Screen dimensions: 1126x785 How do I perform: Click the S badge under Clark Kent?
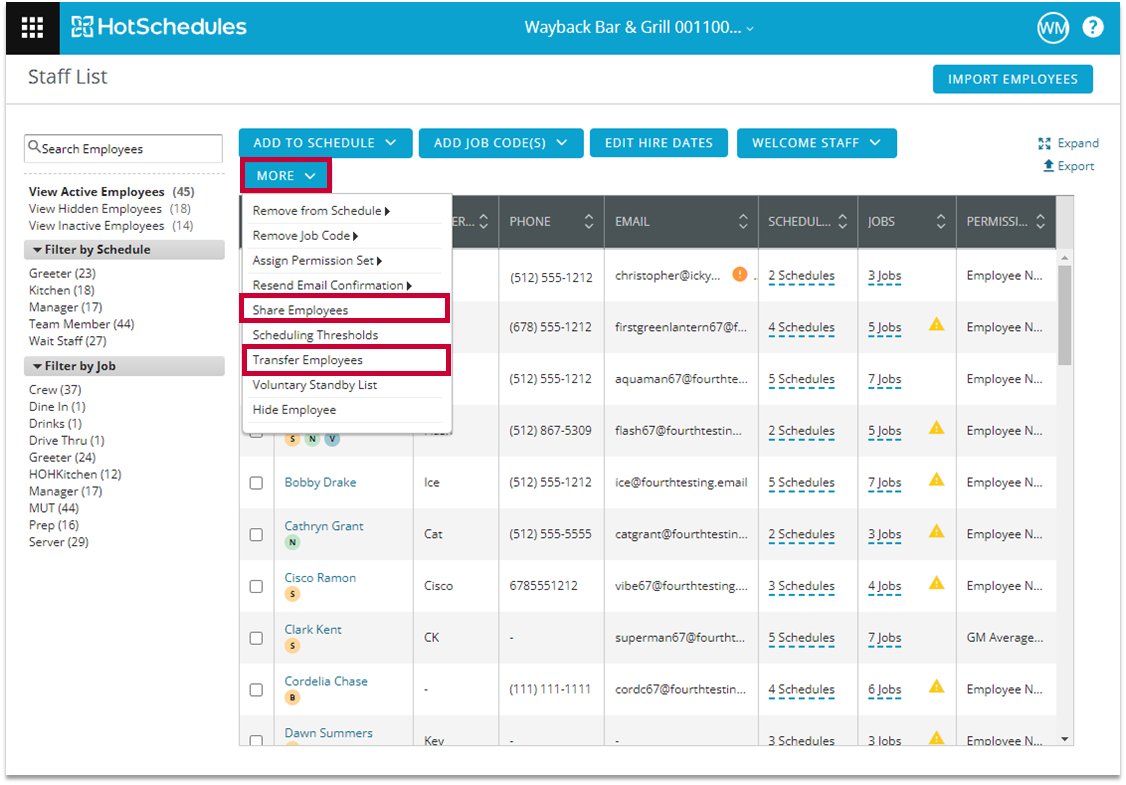(x=292, y=646)
